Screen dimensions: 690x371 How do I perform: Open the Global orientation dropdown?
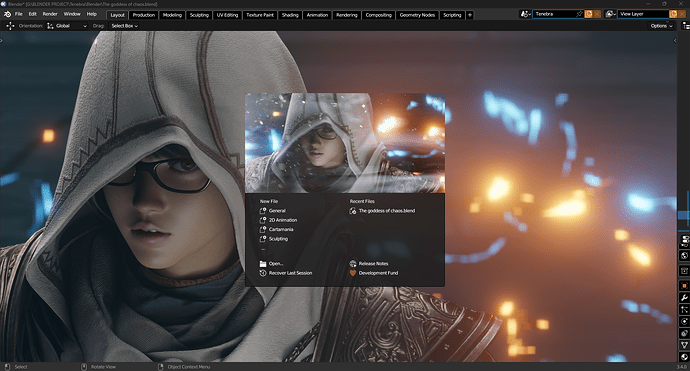tap(67, 26)
